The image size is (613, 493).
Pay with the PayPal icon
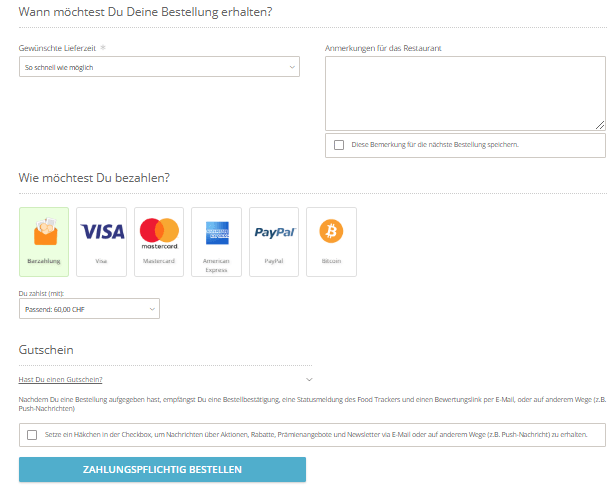pyautogui.click(x=274, y=232)
